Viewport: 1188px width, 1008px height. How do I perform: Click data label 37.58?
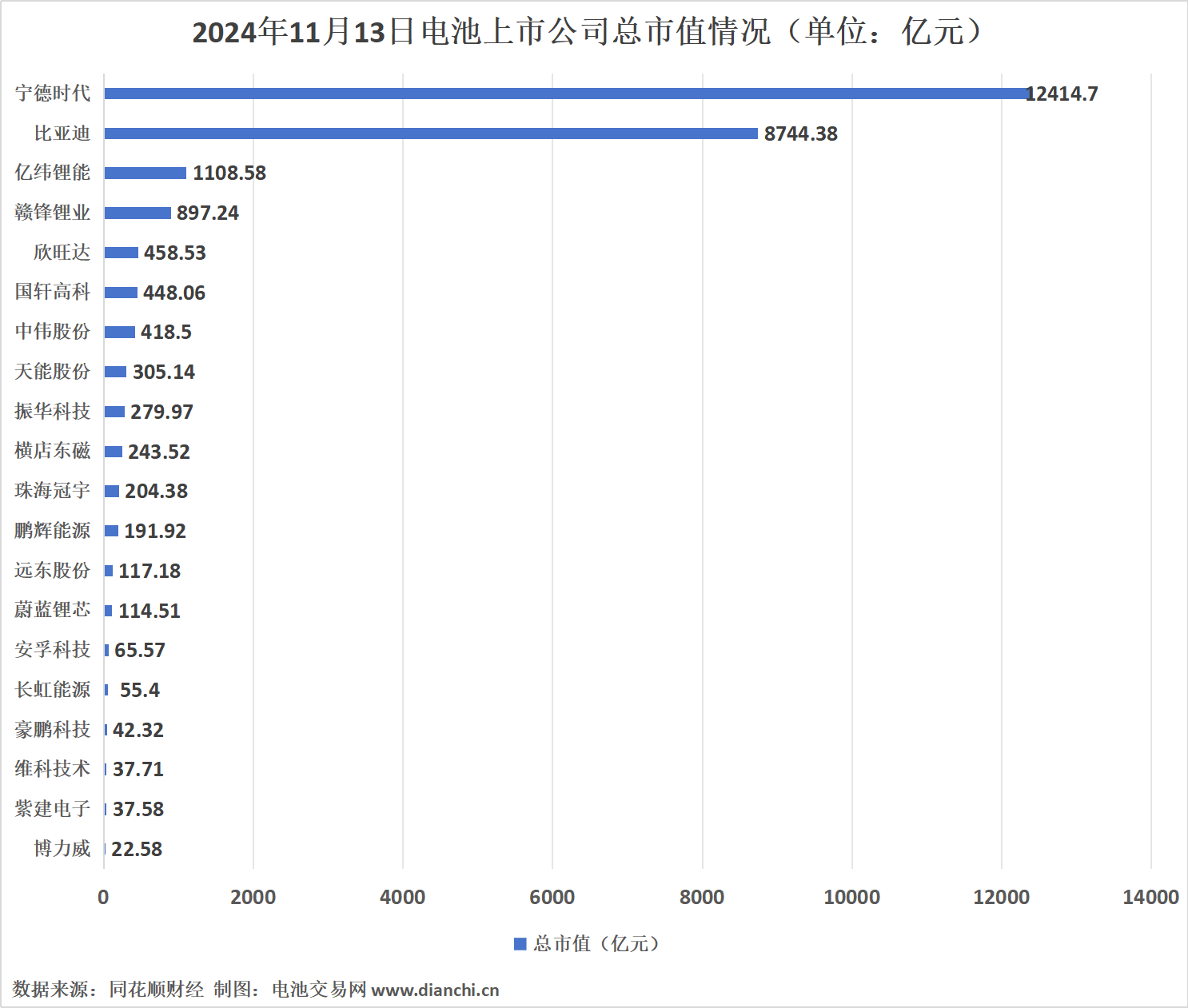point(138,809)
